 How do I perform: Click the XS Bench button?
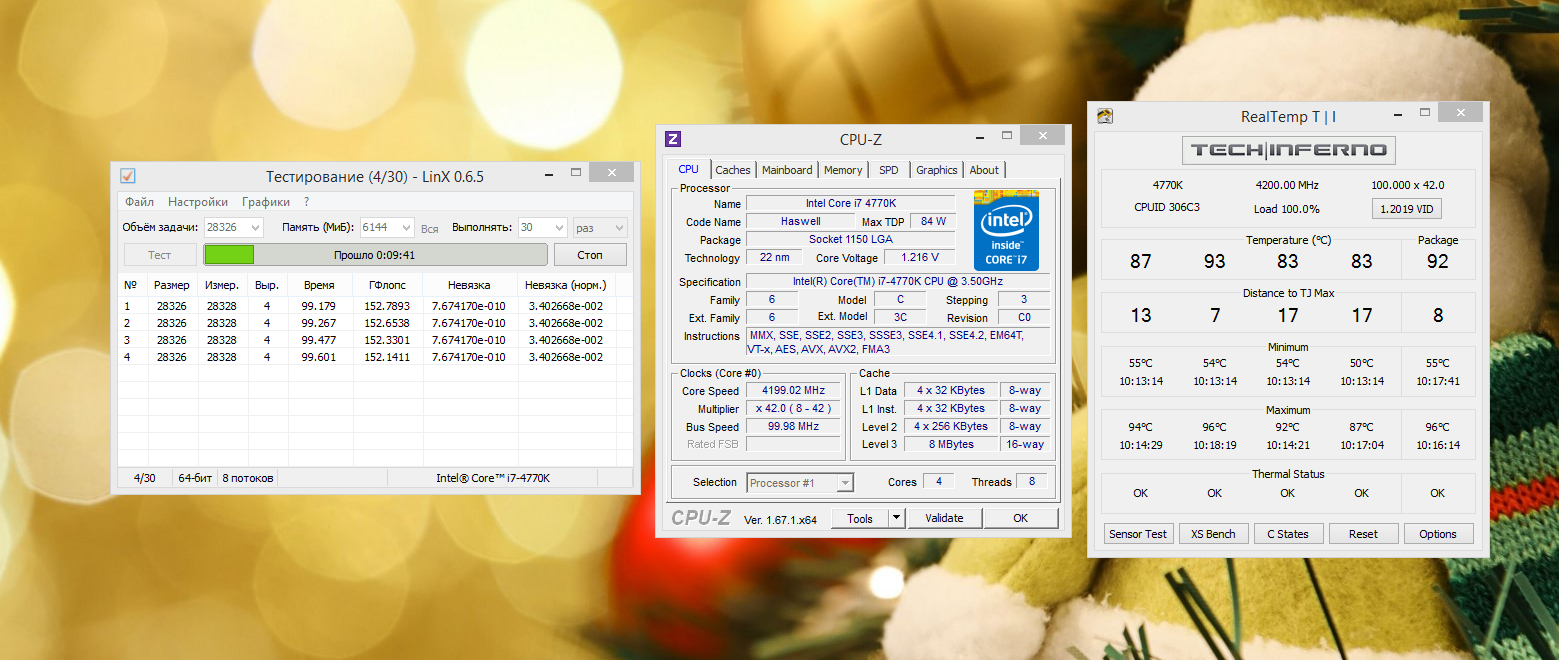pos(1213,534)
